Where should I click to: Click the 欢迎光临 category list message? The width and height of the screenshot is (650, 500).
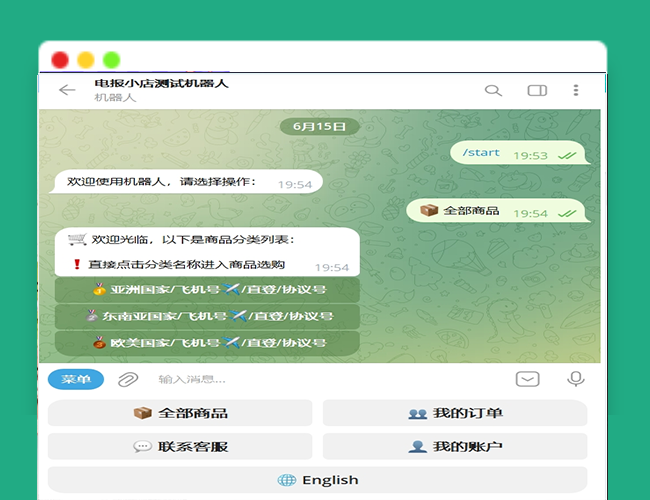(x=207, y=252)
